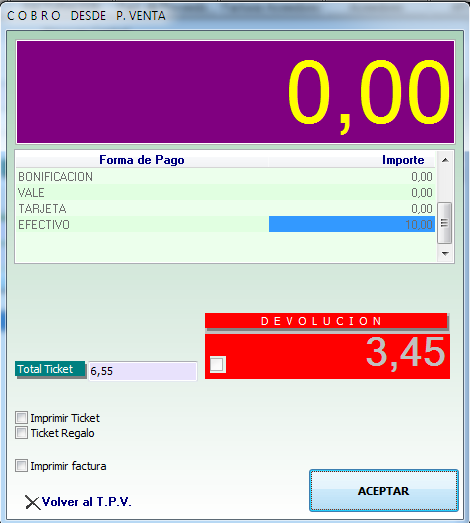This screenshot has height=523, width=470.
Task: Click the TARJETA importe cell showing 0,00
Action: coord(352,208)
